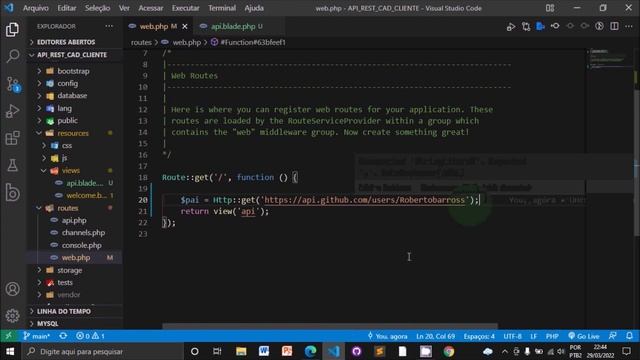The height and width of the screenshot is (360, 640).
Task: Click routes breadcrumb in editor path
Action: click(x=141, y=42)
